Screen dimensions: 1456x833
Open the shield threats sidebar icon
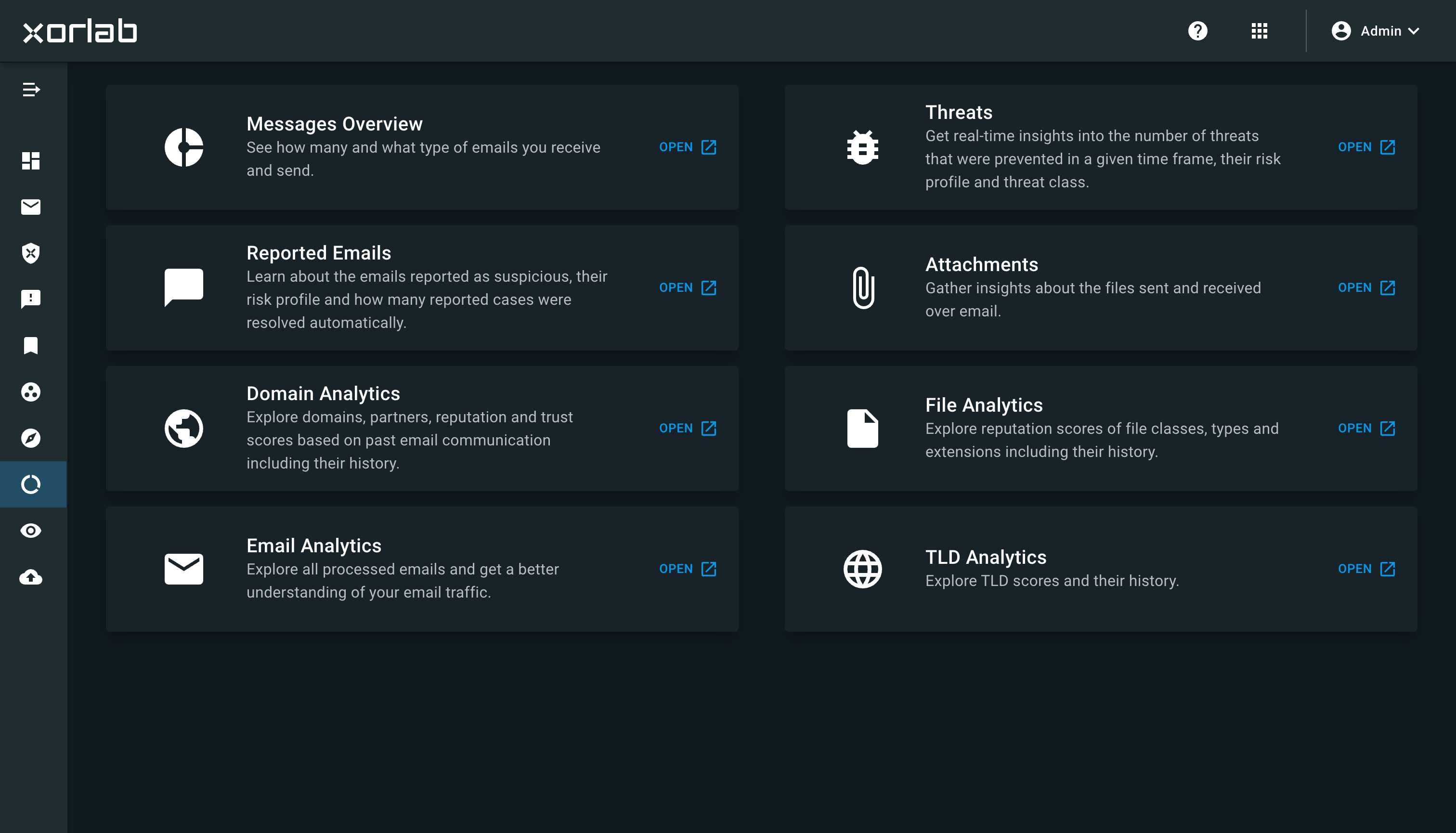pyautogui.click(x=31, y=253)
